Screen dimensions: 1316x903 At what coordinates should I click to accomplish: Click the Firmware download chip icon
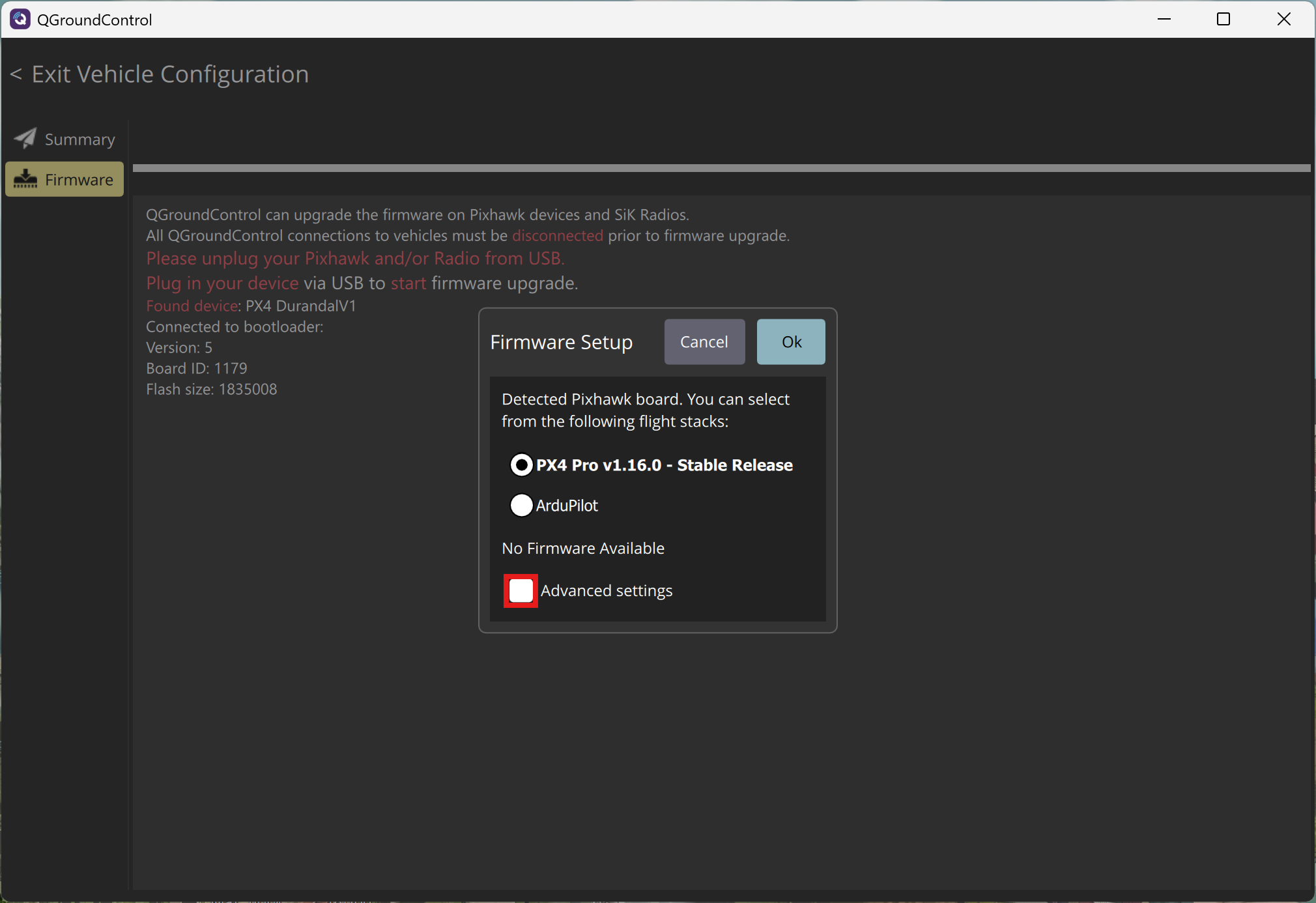coord(25,179)
